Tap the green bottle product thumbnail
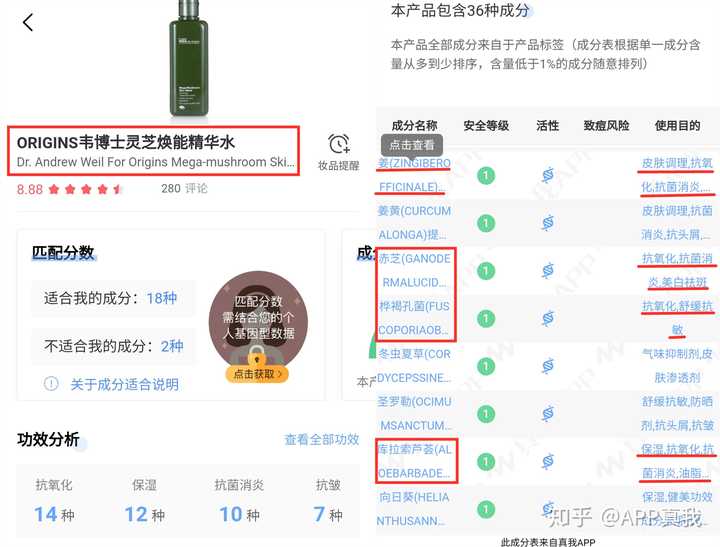The image size is (720, 547). pyautogui.click(x=188, y=58)
